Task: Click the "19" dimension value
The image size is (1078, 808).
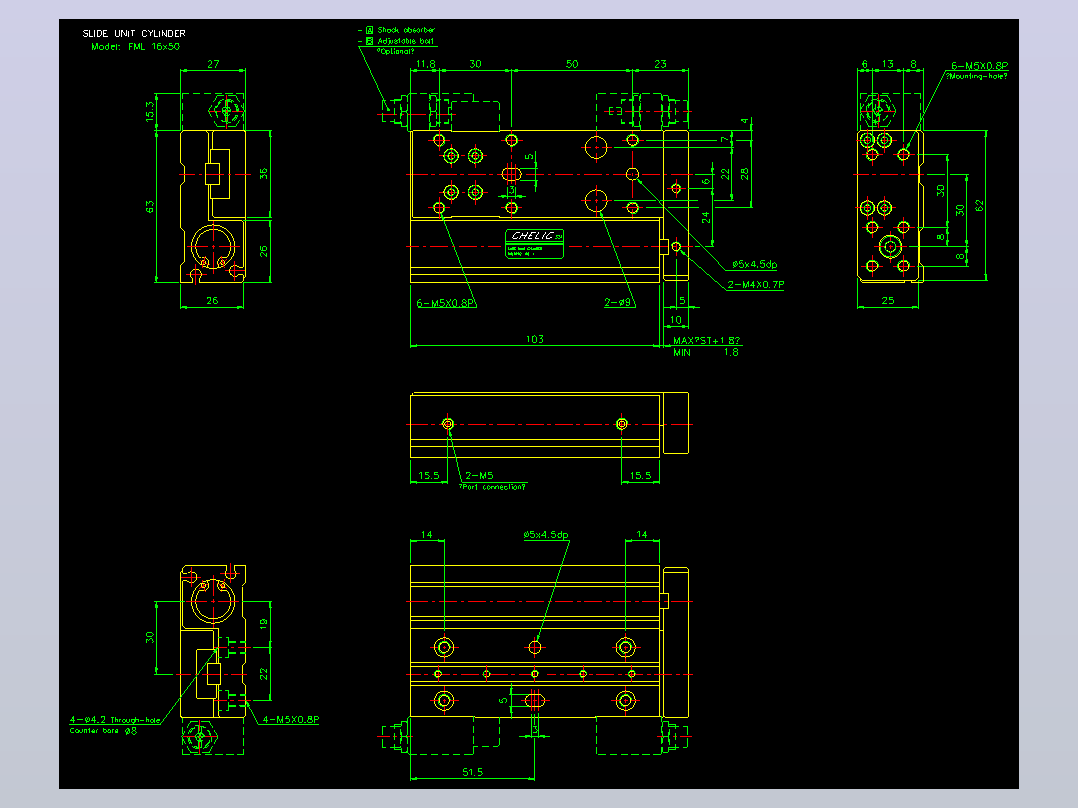Action: coord(264,624)
